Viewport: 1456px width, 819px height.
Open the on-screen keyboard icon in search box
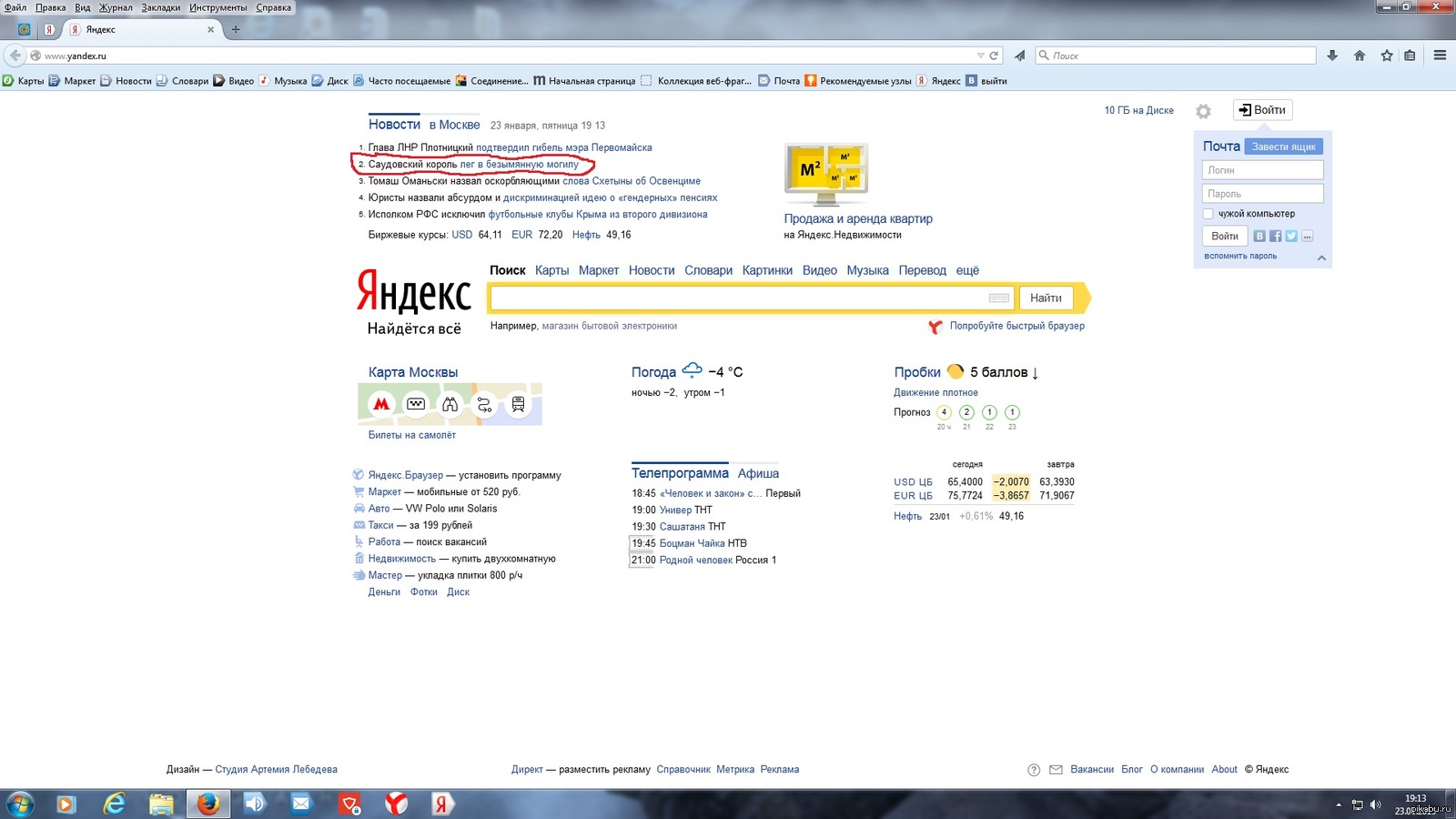click(x=998, y=298)
